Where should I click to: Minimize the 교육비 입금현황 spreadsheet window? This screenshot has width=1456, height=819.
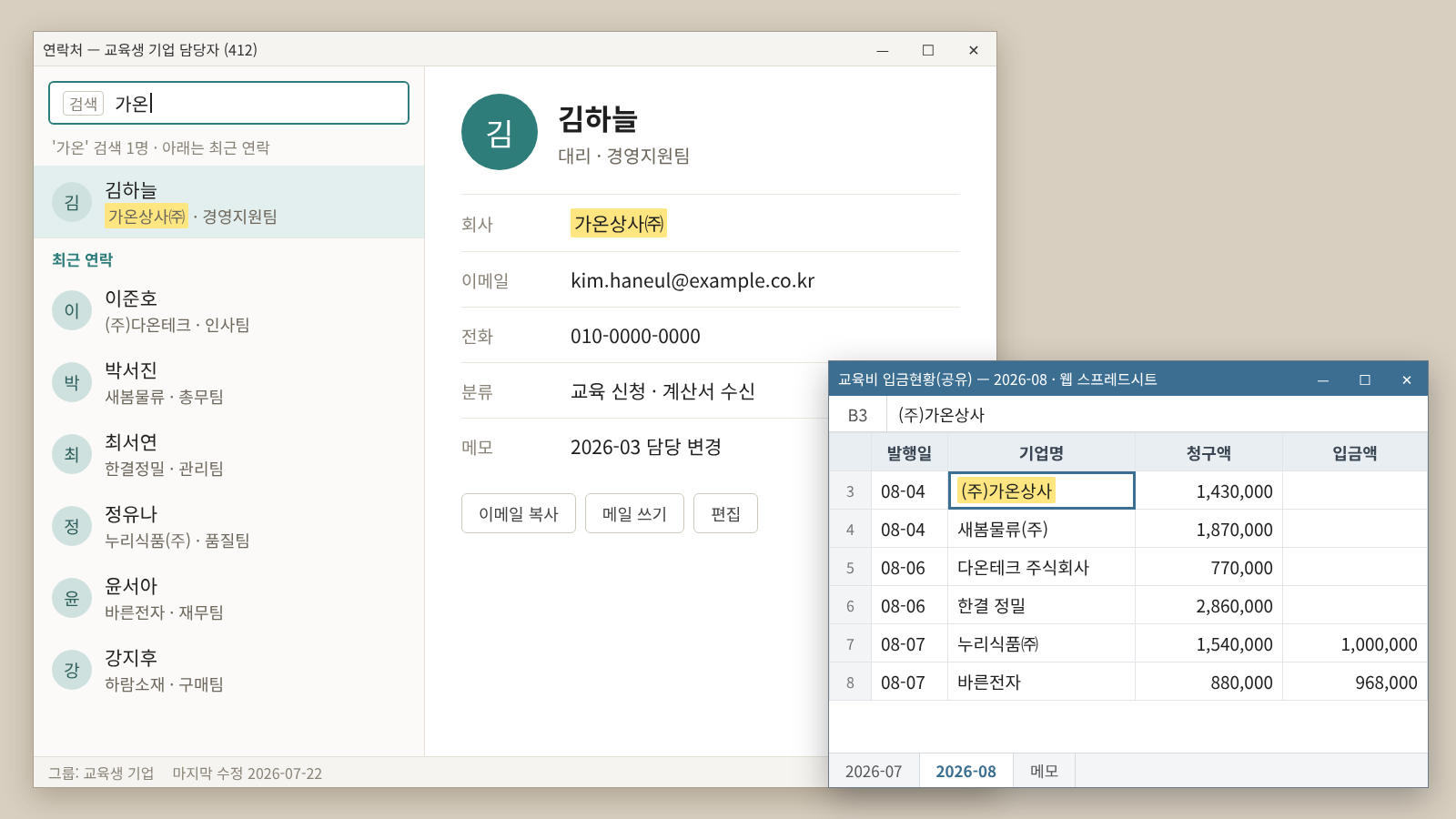1323,379
